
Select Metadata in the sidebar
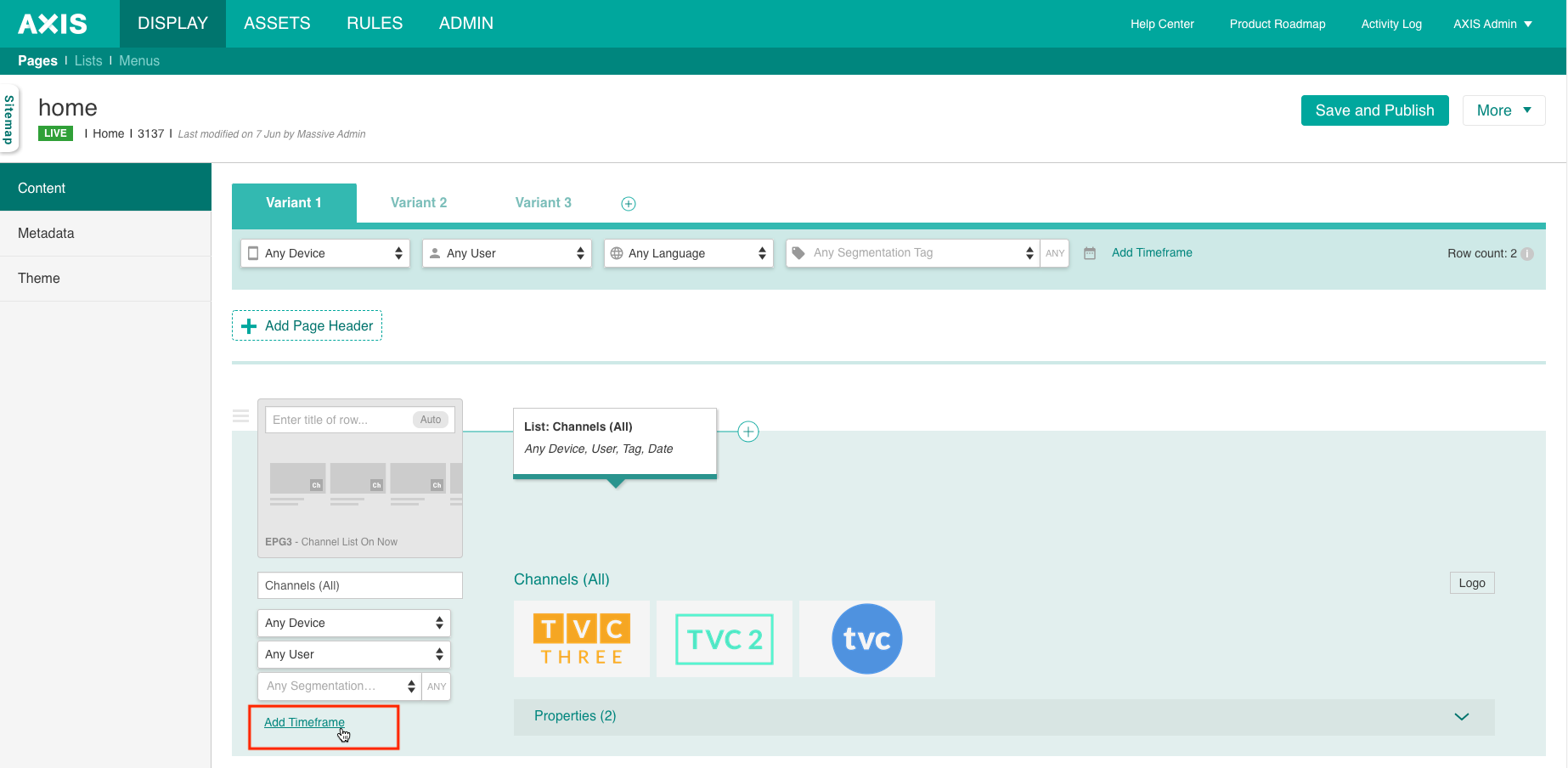(x=105, y=234)
